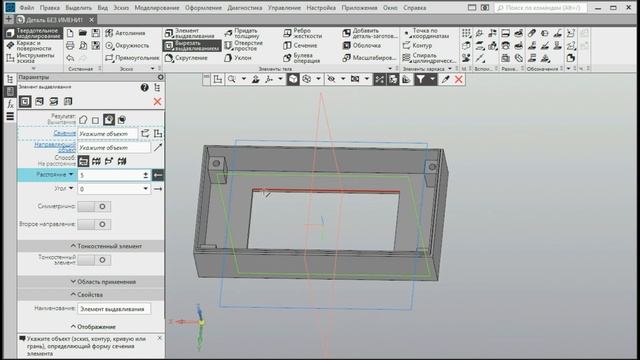
Task: Apply the Скругление fillet tool
Action: click(186, 58)
